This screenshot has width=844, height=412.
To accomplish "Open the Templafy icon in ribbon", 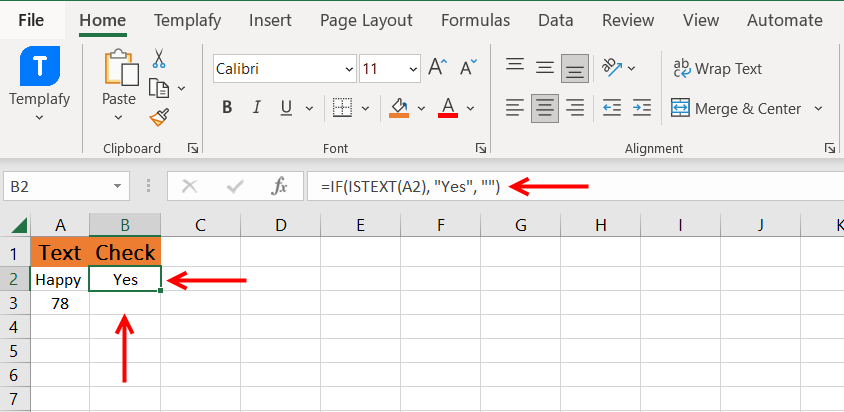I will [x=40, y=68].
